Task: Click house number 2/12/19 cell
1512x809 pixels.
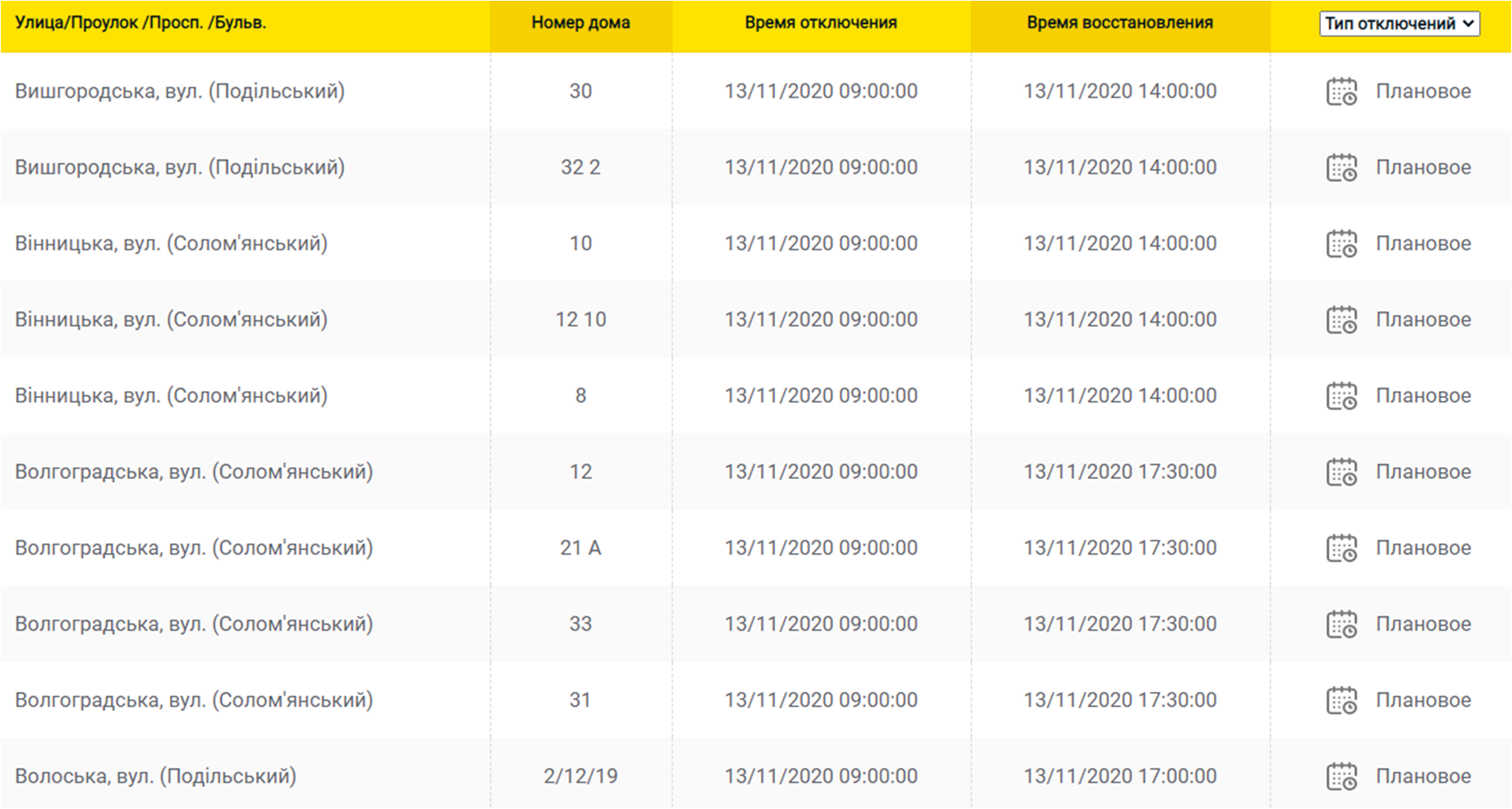Action: tap(580, 776)
